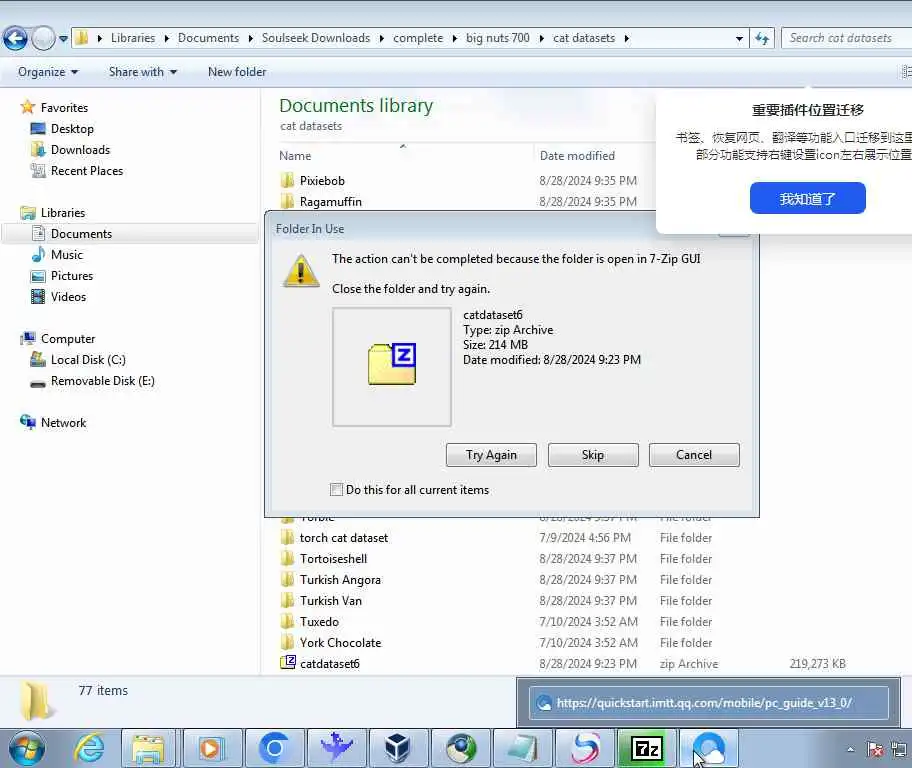Image resolution: width=912 pixels, height=768 pixels.
Task: Show hidden system tray icons arrow
Action: tap(850, 749)
